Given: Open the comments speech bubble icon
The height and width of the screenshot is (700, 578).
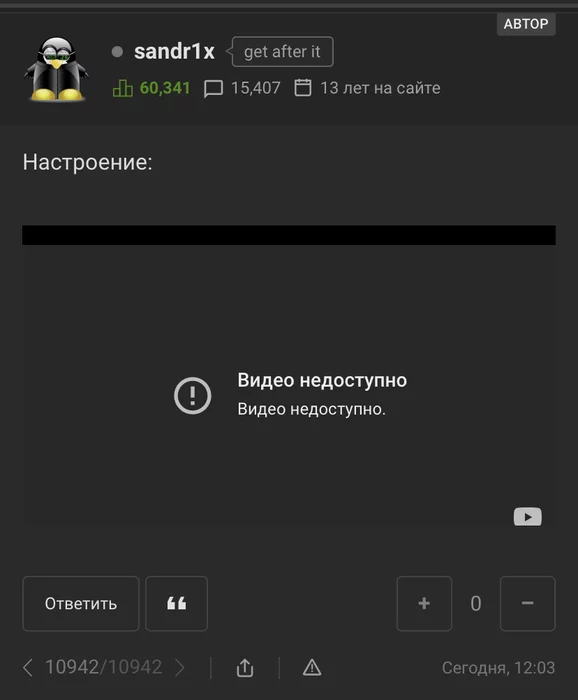Looking at the screenshot, I should click(x=213, y=88).
